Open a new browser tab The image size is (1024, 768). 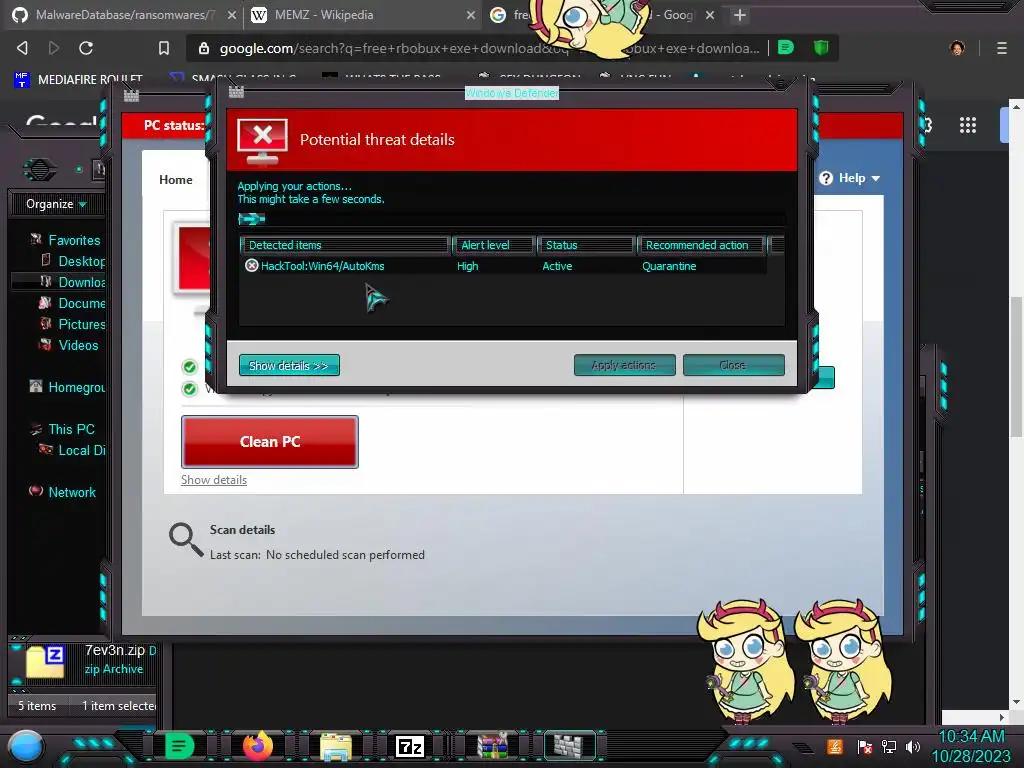(739, 15)
